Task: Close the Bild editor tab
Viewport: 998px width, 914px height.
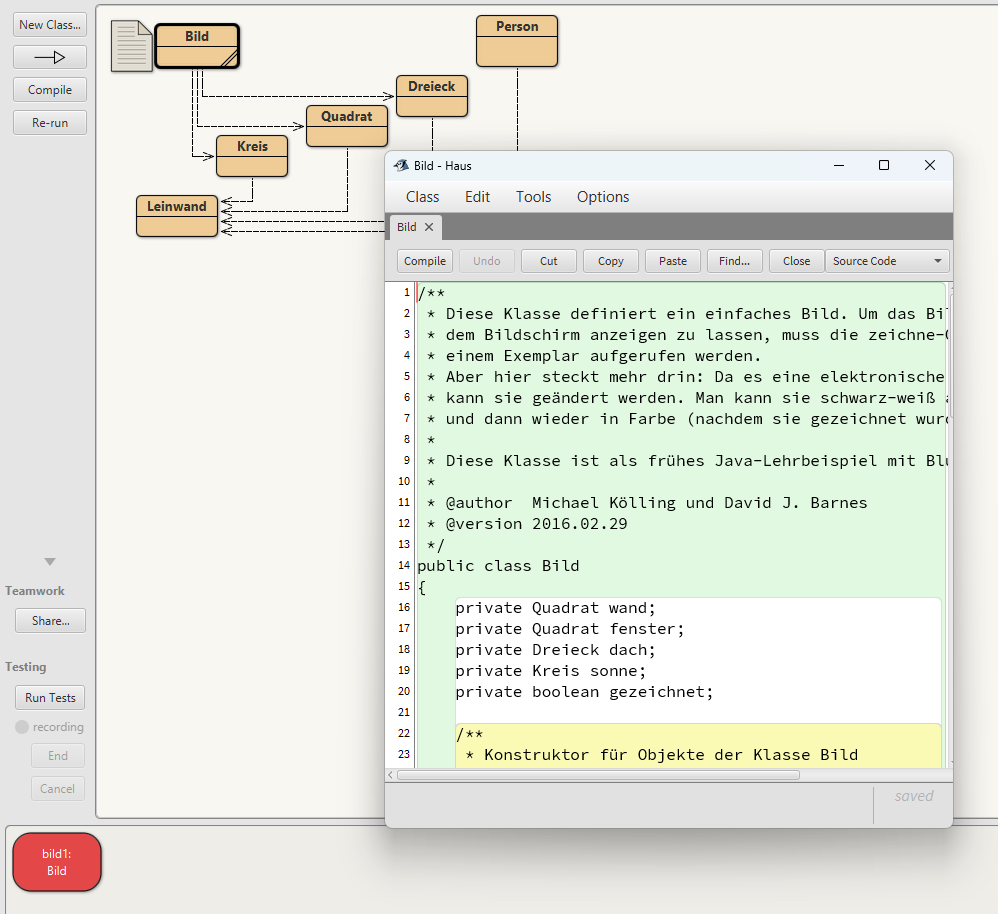Action: pos(429,227)
